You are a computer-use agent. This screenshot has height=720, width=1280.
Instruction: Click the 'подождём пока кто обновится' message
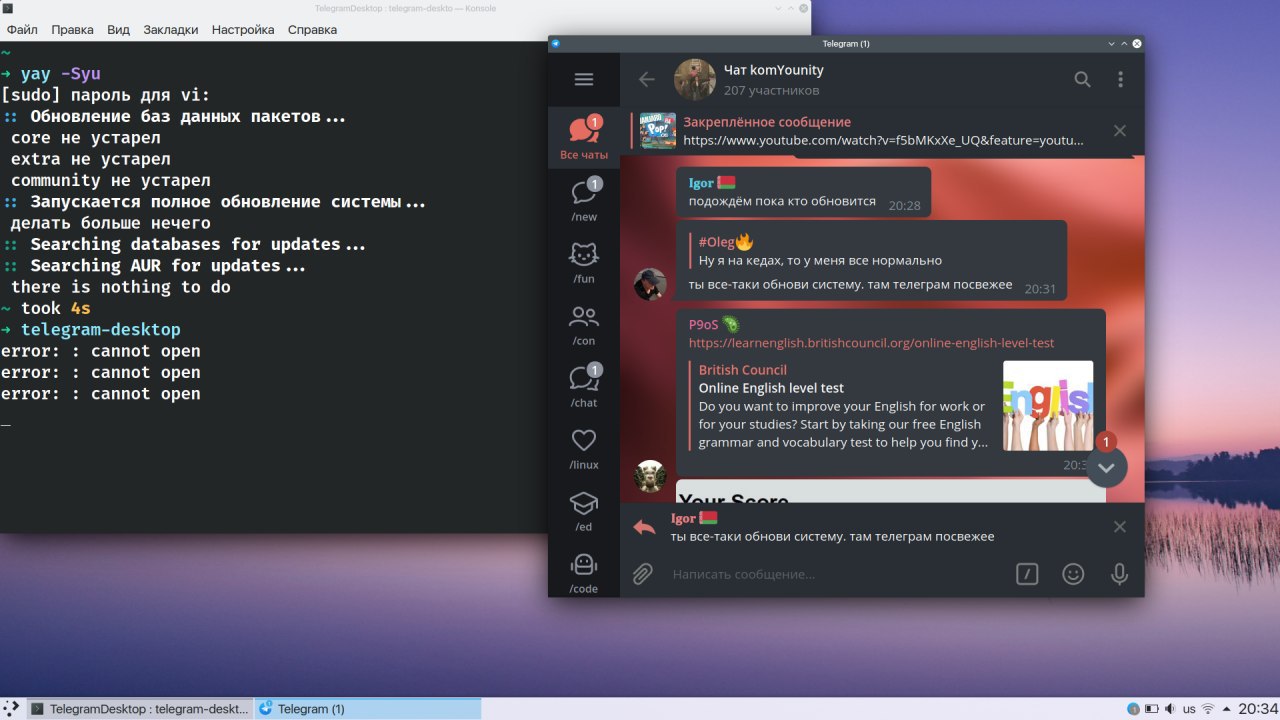coord(782,202)
